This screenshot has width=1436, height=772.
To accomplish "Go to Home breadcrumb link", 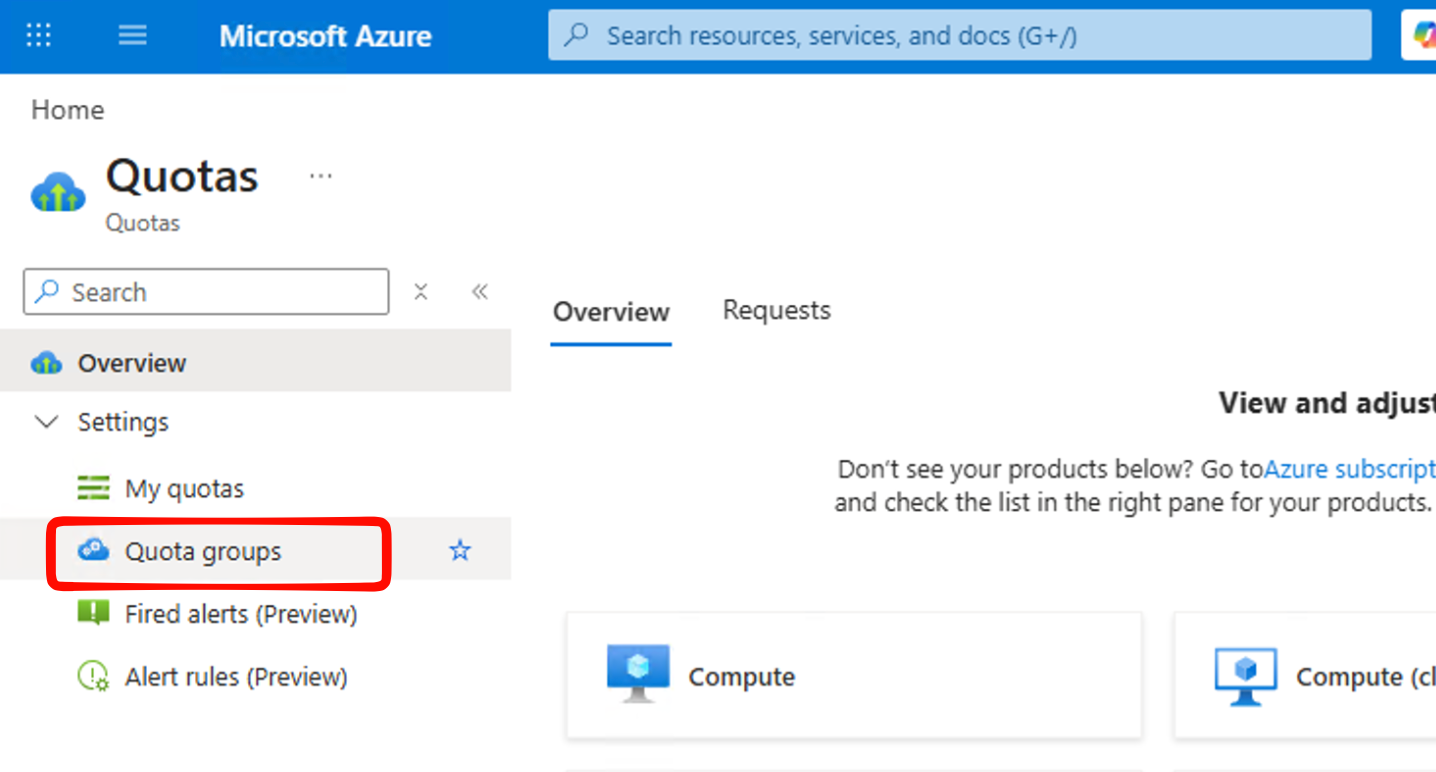I will (x=68, y=110).
